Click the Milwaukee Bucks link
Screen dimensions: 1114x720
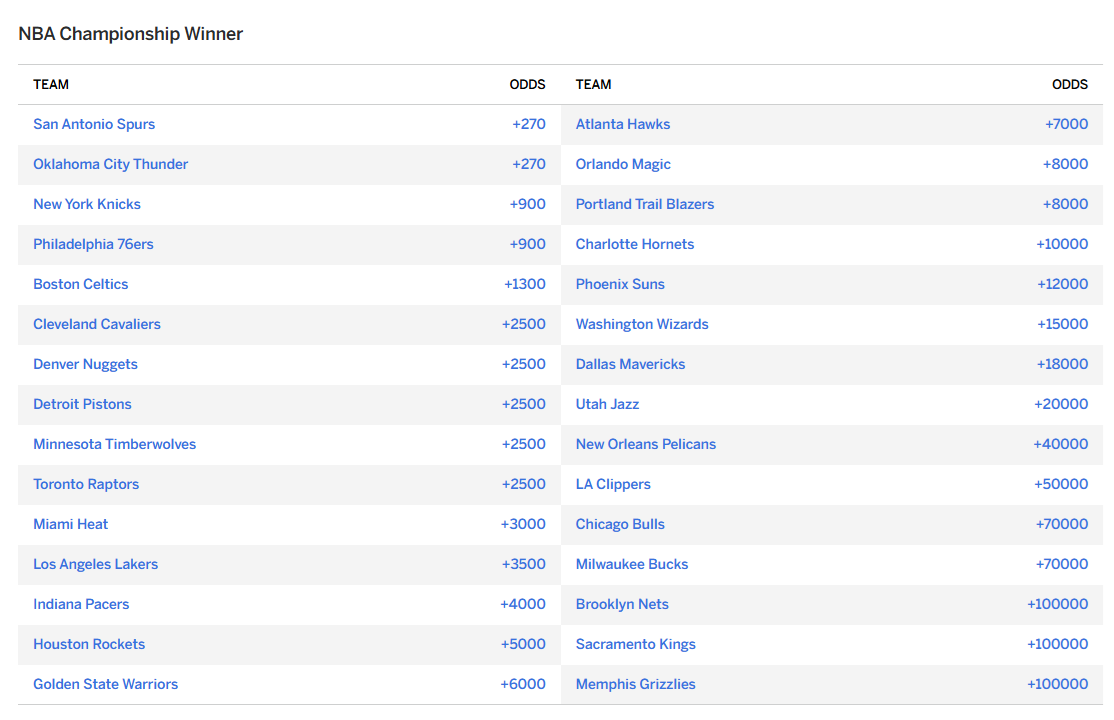632,564
